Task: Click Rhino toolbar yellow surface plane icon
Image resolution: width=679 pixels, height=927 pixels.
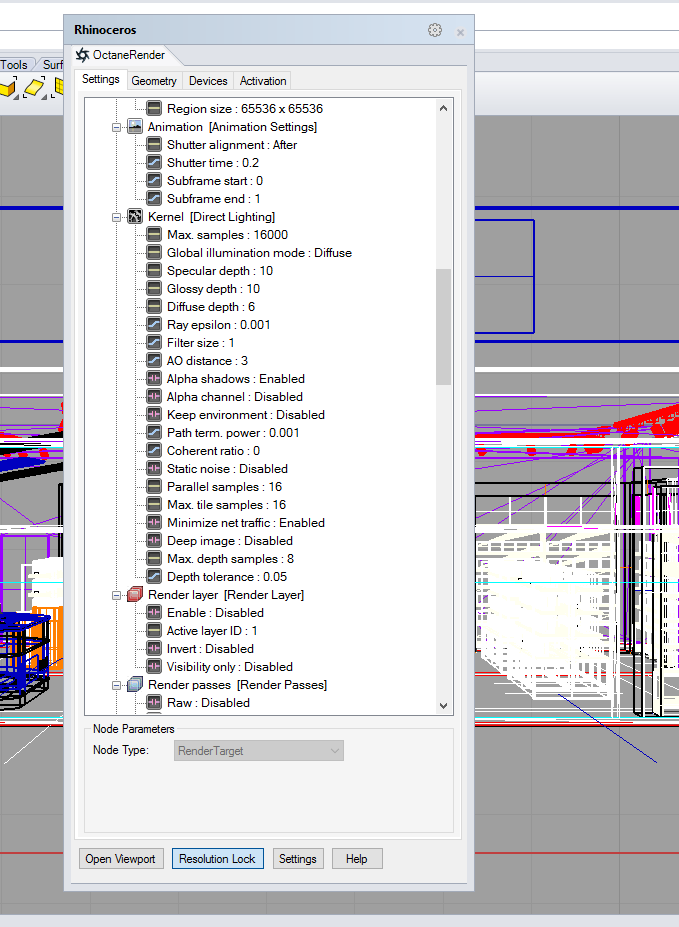Action: coord(35,88)
